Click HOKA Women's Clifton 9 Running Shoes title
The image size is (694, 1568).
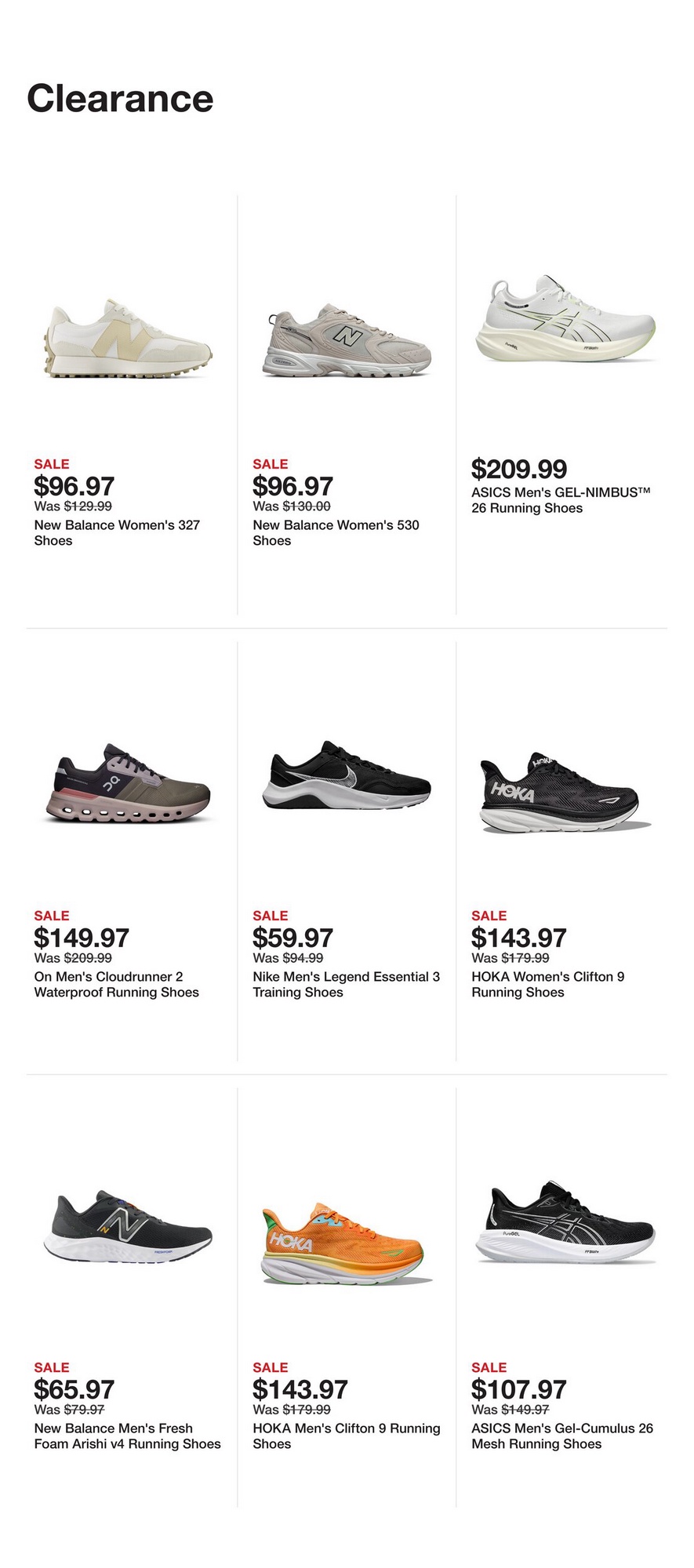click(547, 985)
